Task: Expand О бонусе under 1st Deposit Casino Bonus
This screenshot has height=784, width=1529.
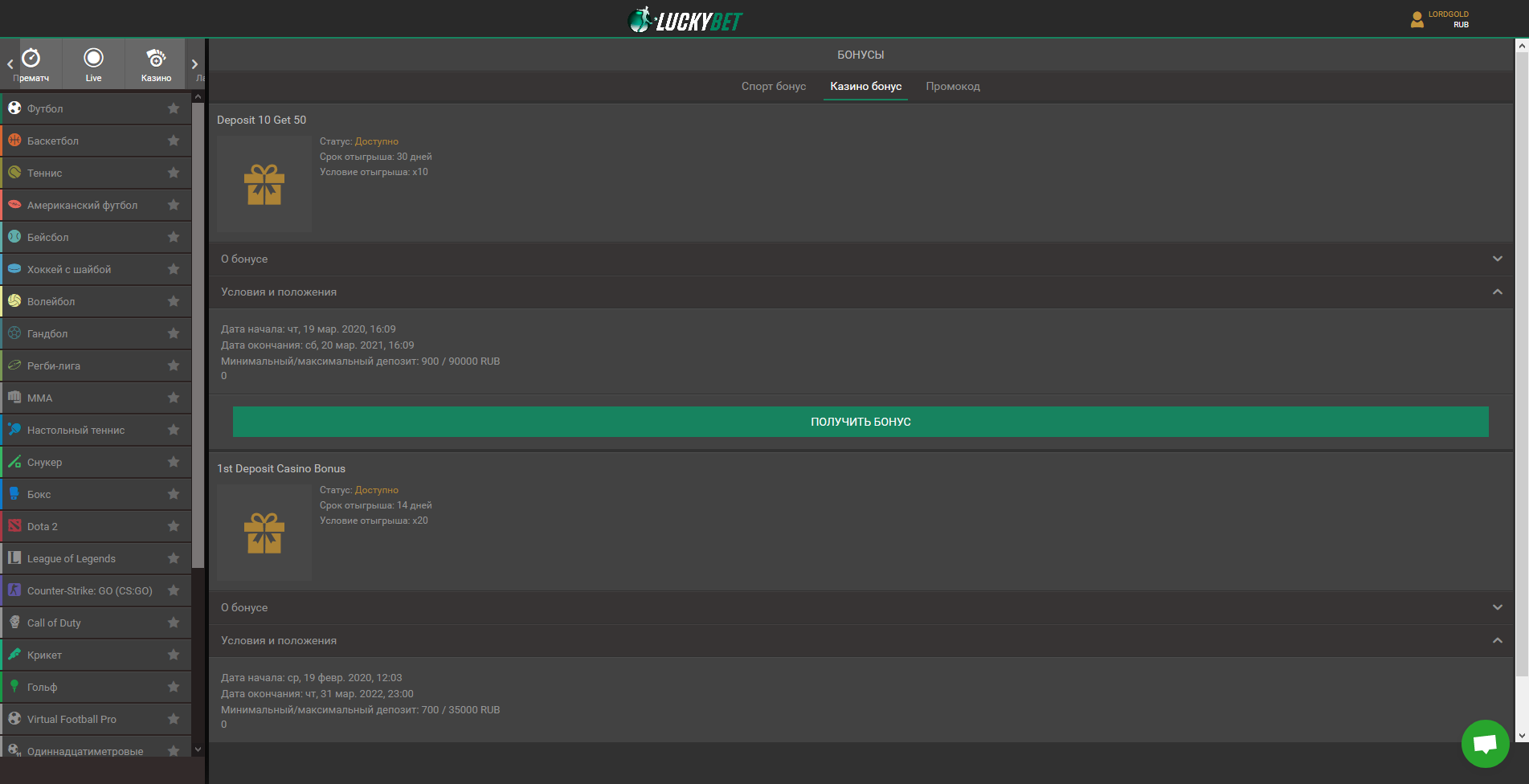Action: 1497,607
